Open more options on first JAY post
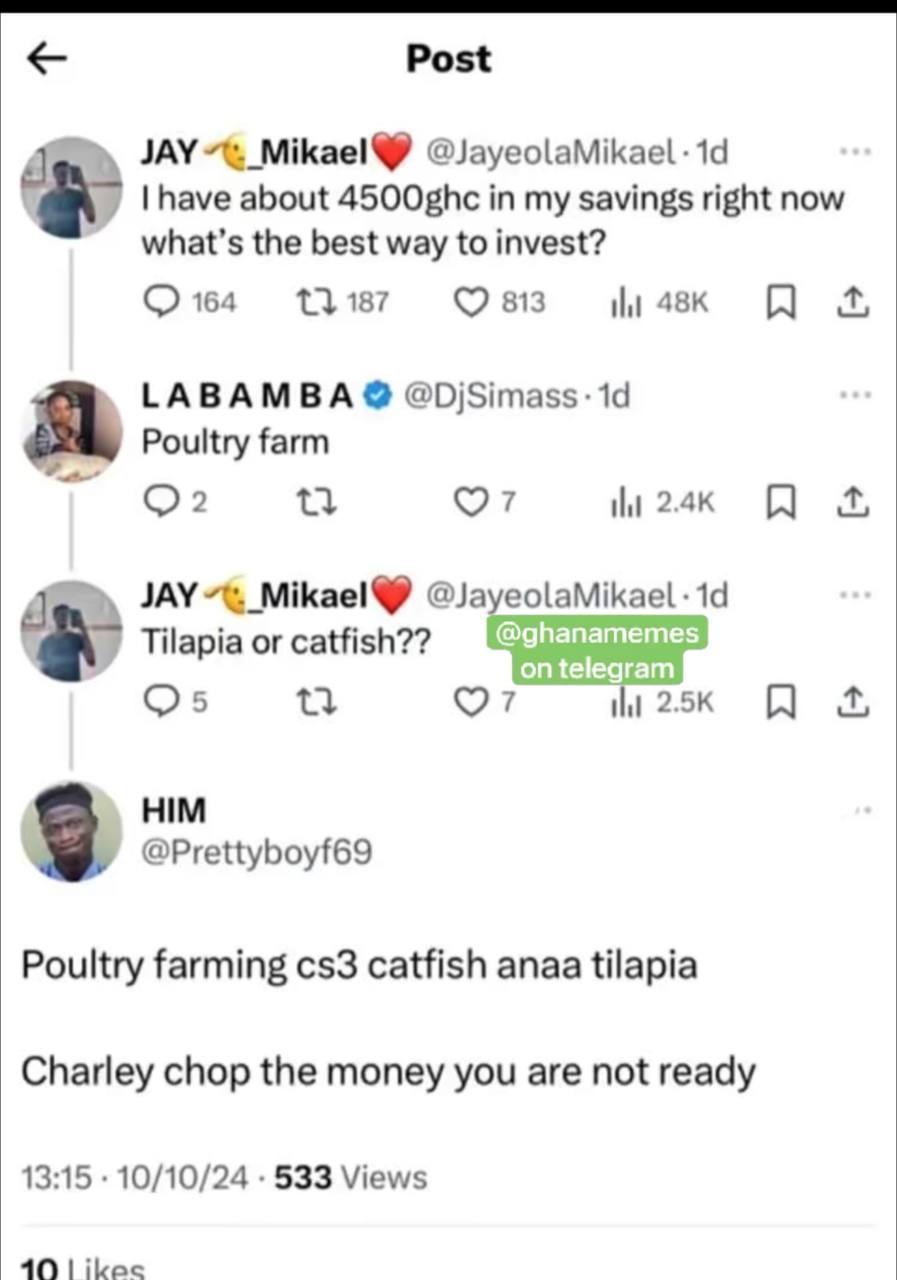This screenshot has height=1280, width=897. point(855,152)
